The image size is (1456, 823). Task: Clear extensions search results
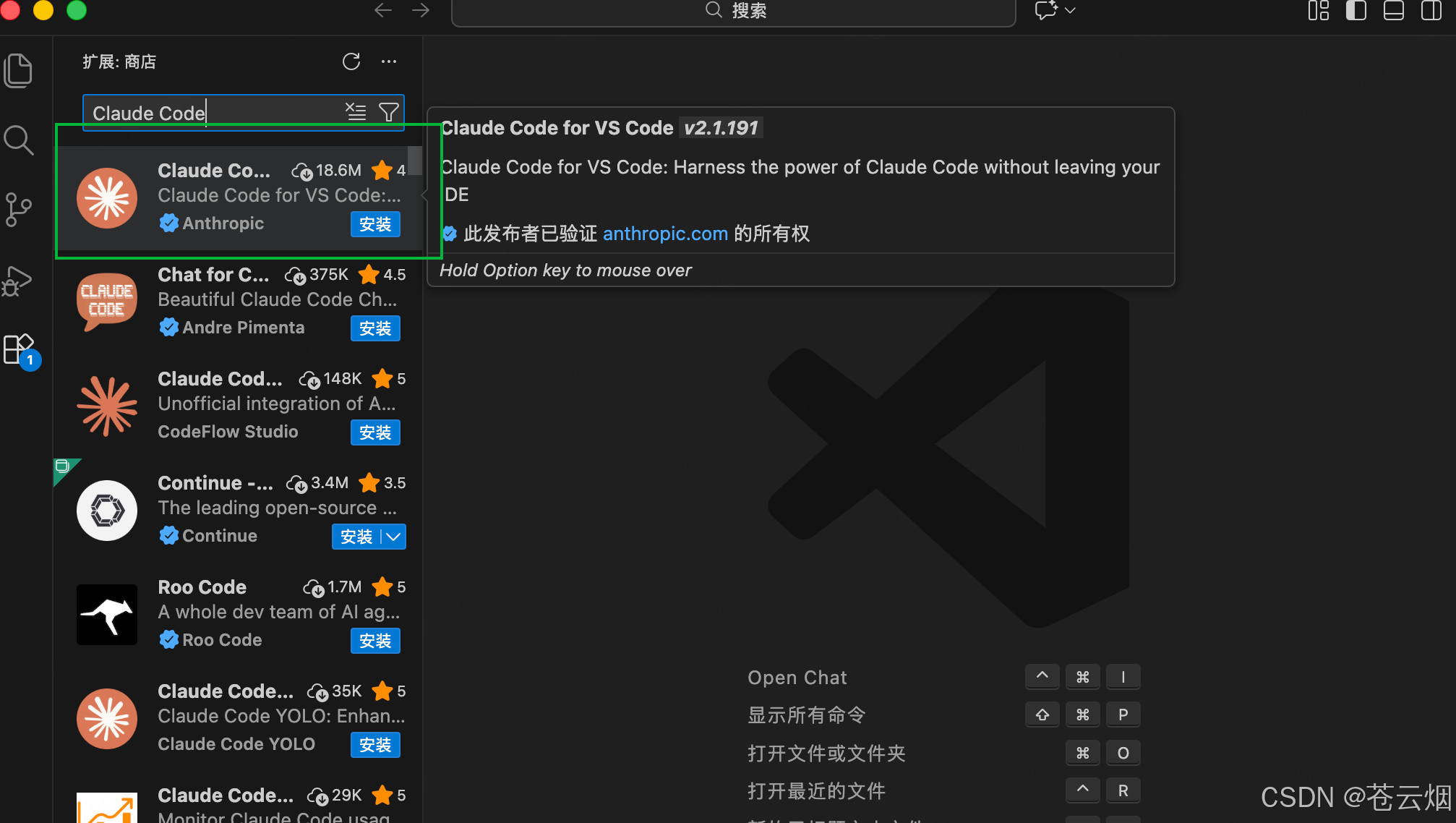pyautogui.click(x=356, y=112)
